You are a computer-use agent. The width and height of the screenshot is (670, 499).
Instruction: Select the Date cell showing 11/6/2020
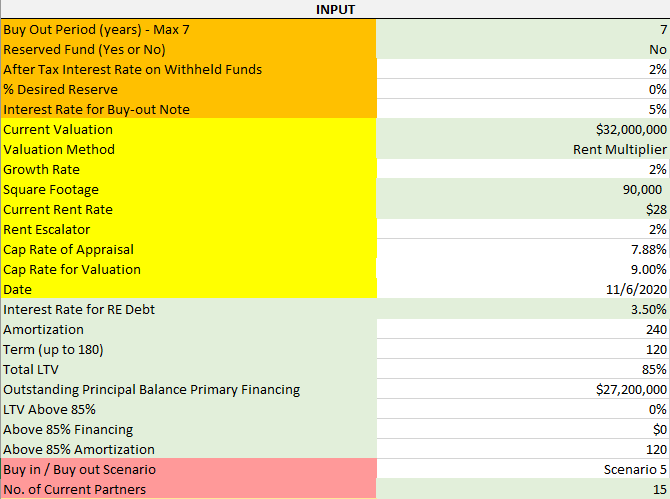pyautogui.click(x=523, y=289)
